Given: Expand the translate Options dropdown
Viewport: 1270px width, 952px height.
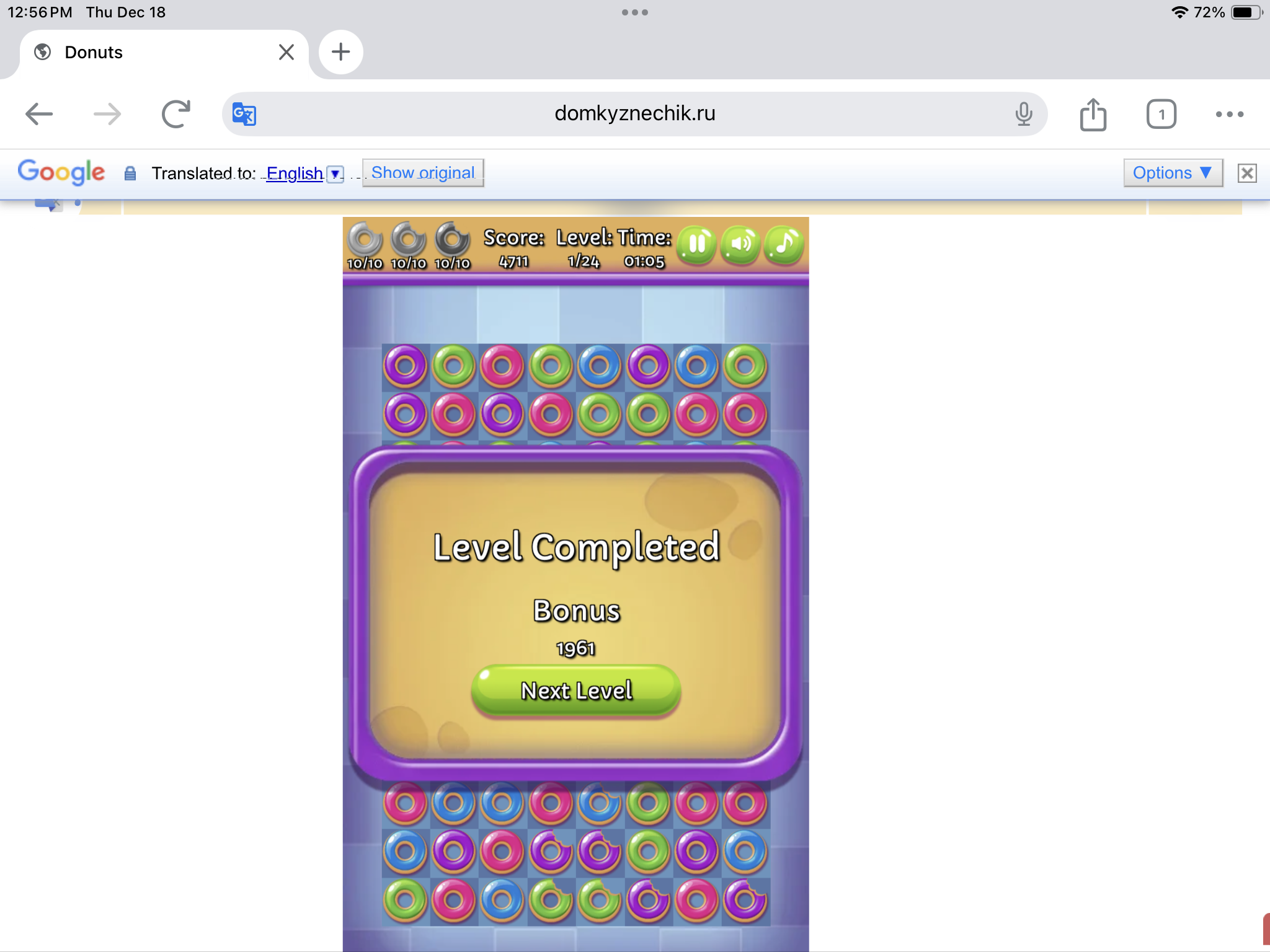Looking at the screenshot, I should pyautogui.click(x=1172, y=172).
